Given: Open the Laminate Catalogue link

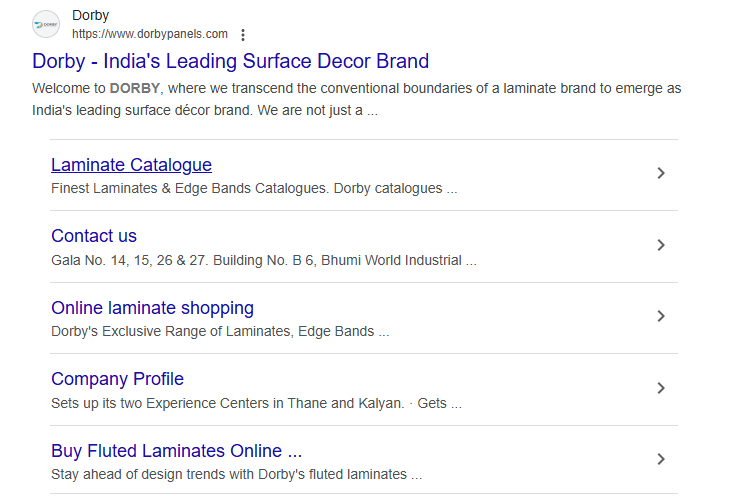Looking at the screenshot, I should tap(131, 165).
